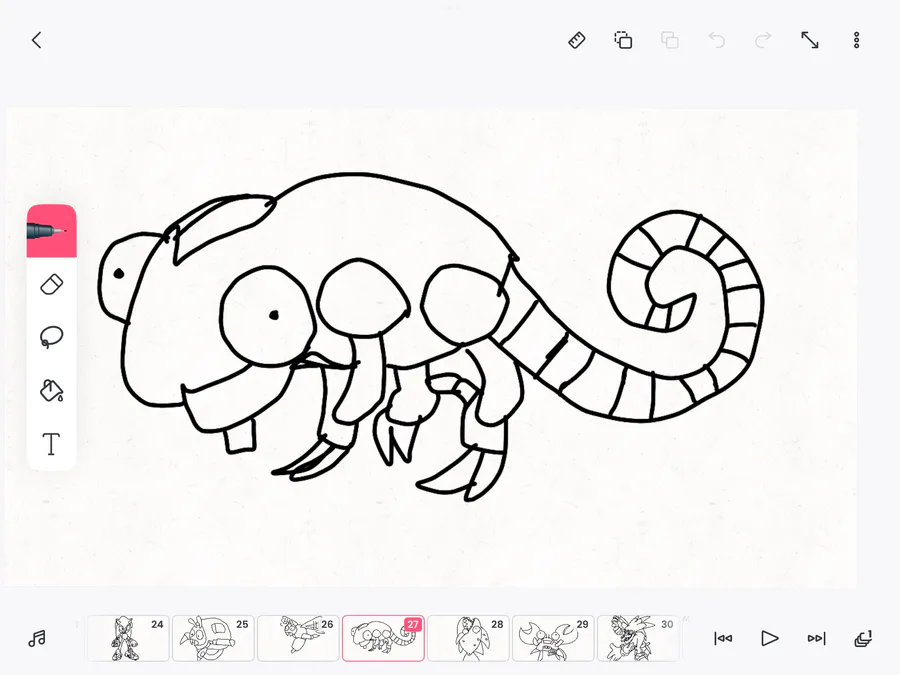Expand canvas to fullscreen with diagonal arrows
Screen dimensions: 900x675
click(810, 40)
